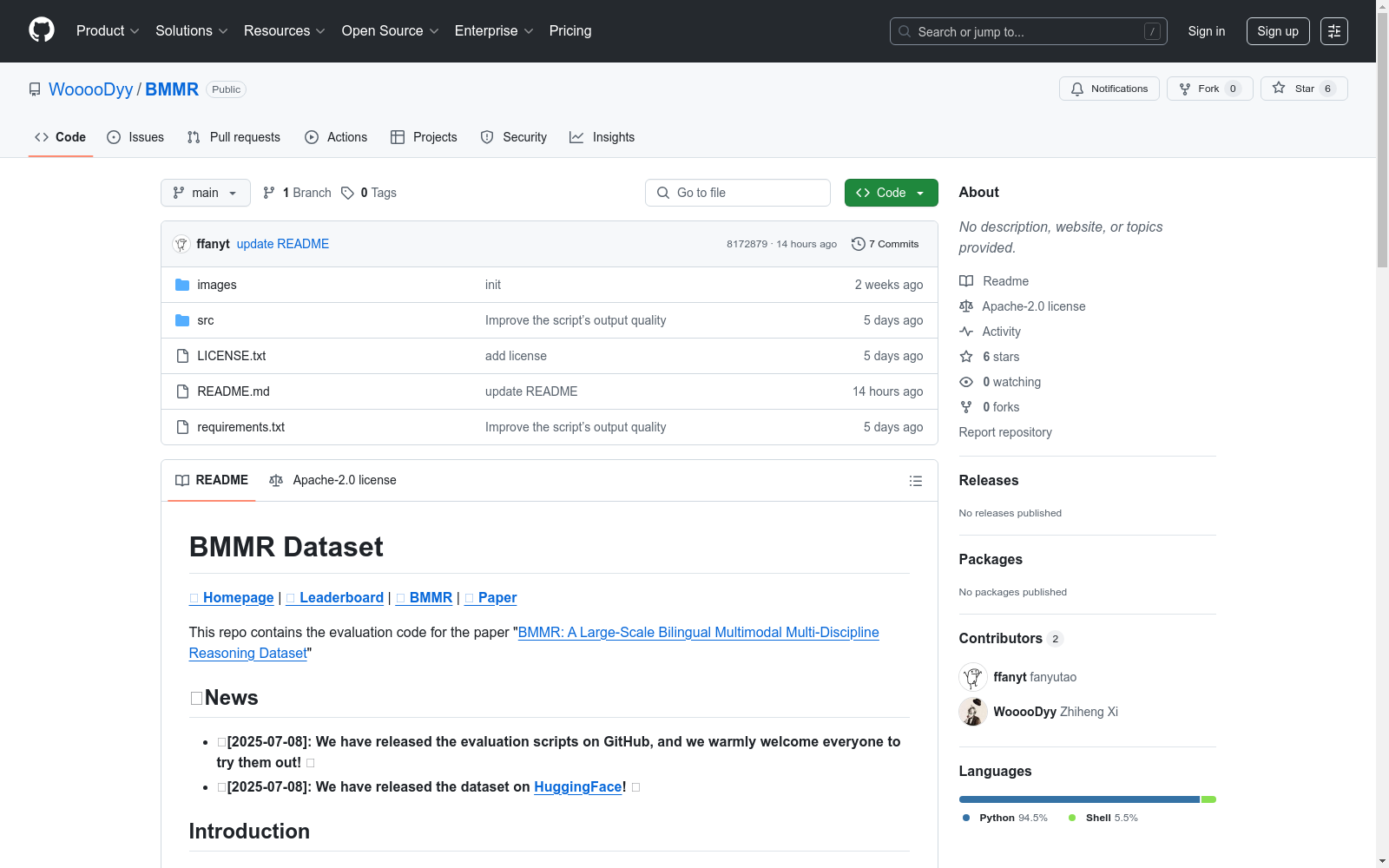This screenshot has height=868, width=1389.
Task: Open the main branch selector dropdown
Action: coord(206,193)
